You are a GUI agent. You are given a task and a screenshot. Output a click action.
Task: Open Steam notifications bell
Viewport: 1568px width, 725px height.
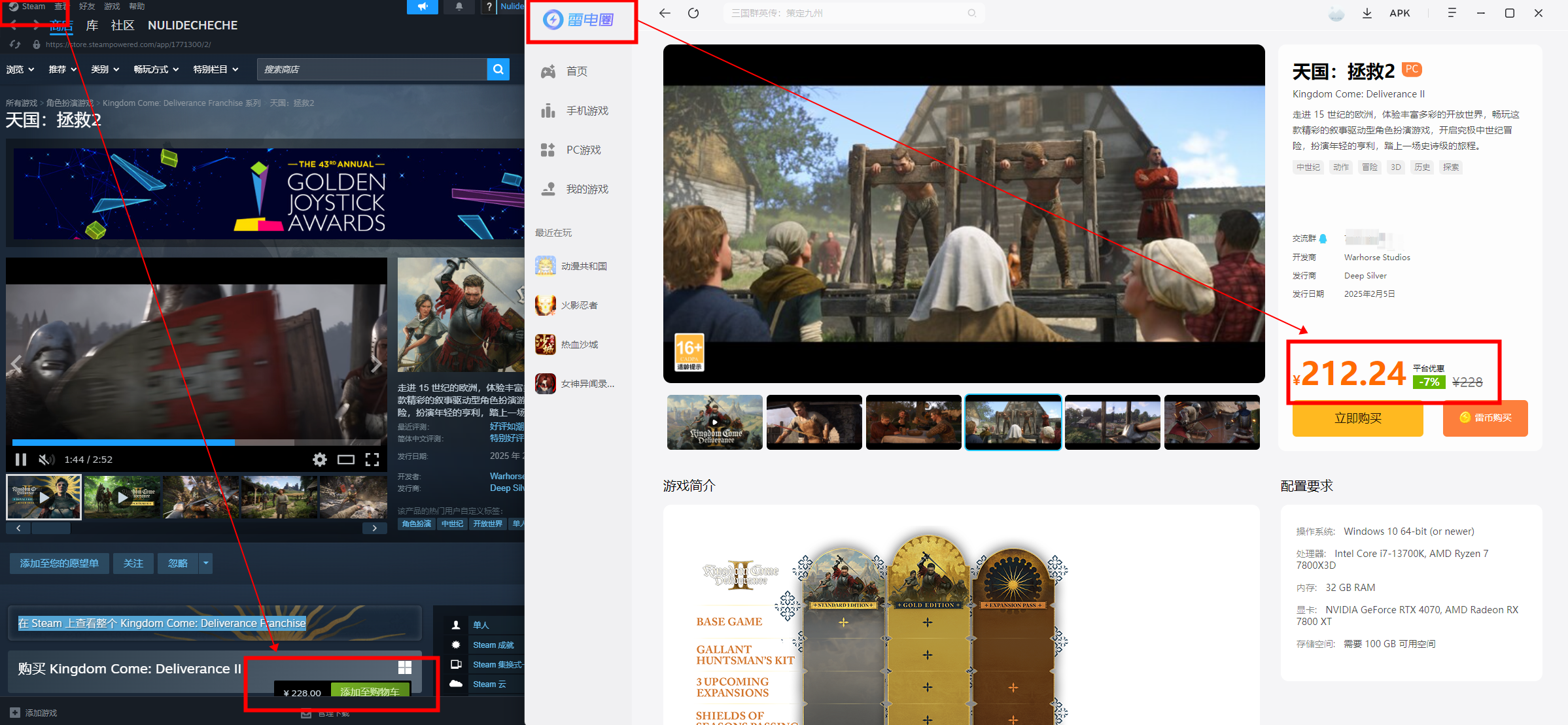[x=459, y=7]
